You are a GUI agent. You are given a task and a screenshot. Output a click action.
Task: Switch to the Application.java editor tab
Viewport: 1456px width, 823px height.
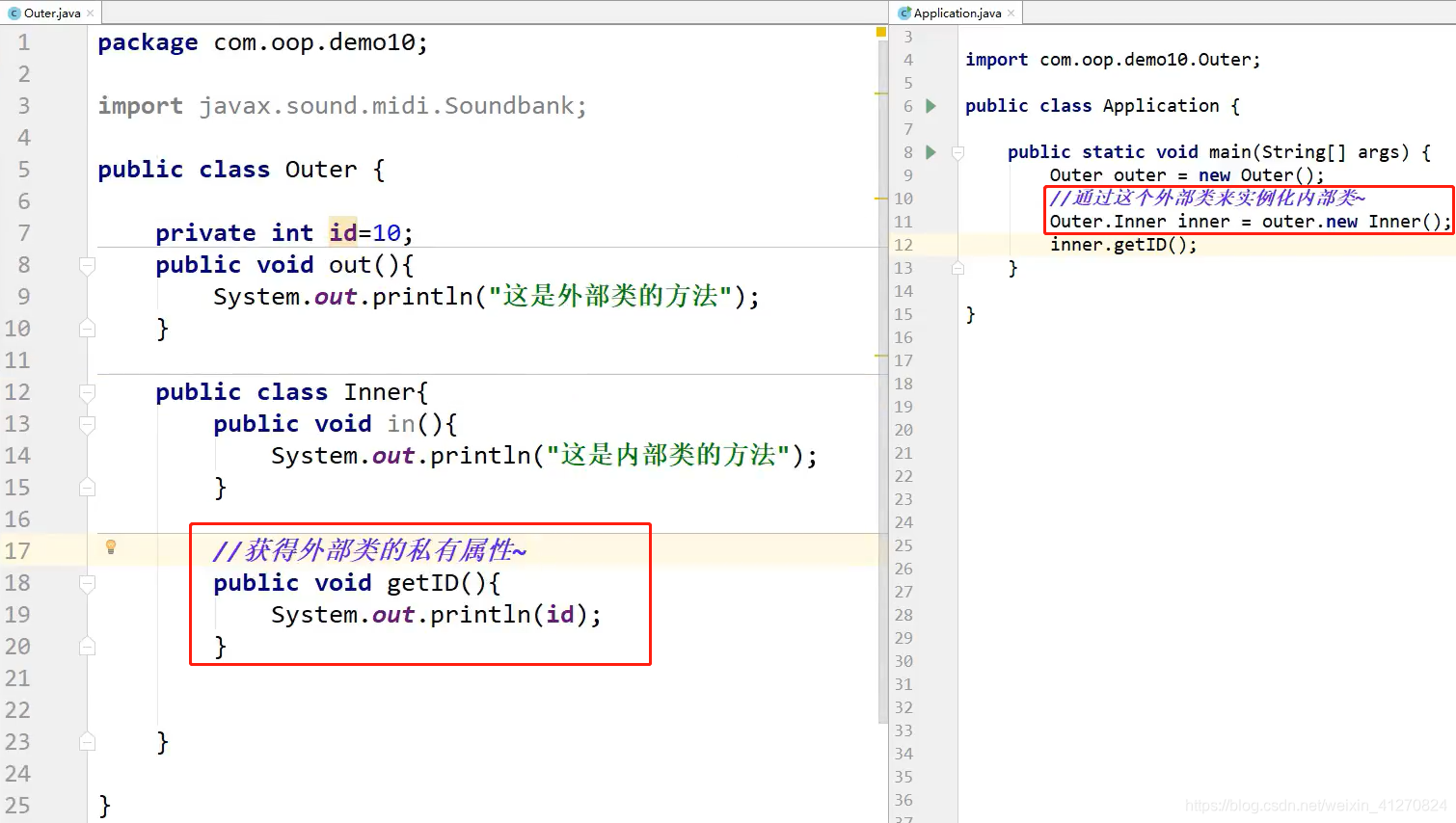pos(957,13)
